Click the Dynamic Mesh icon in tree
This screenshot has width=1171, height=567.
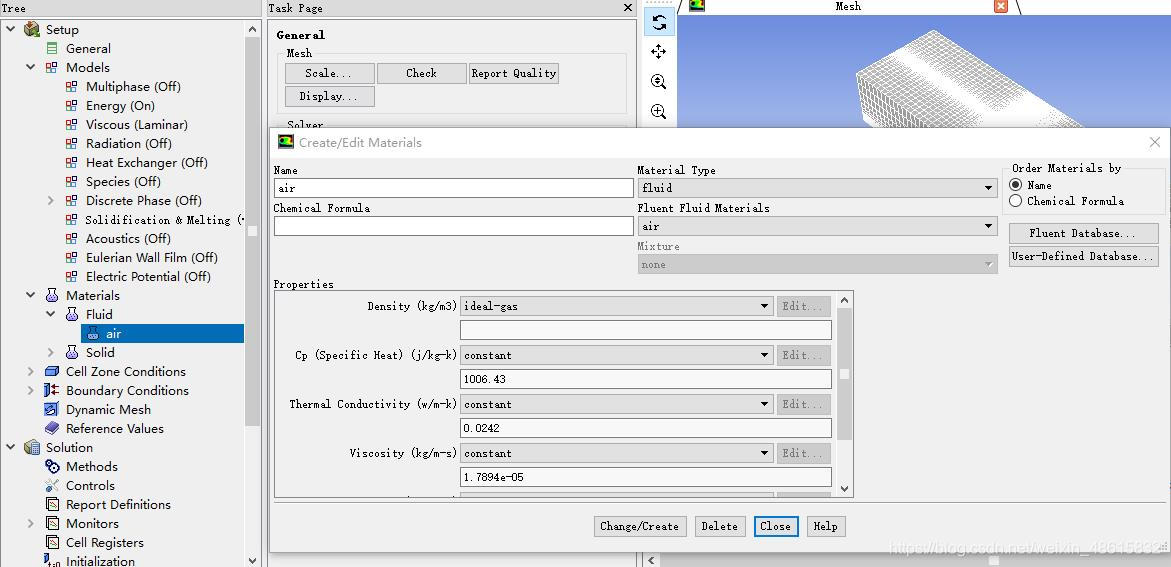tap(52, 410)
